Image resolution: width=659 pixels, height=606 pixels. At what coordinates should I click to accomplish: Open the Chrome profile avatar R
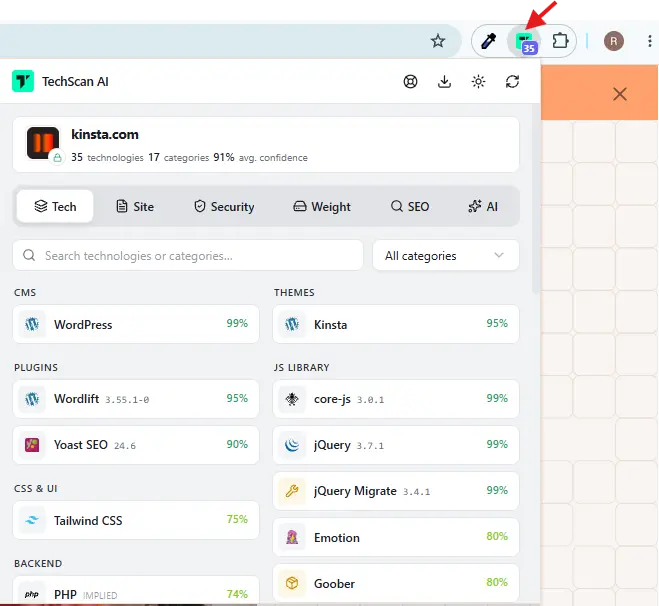pos(614,41)
